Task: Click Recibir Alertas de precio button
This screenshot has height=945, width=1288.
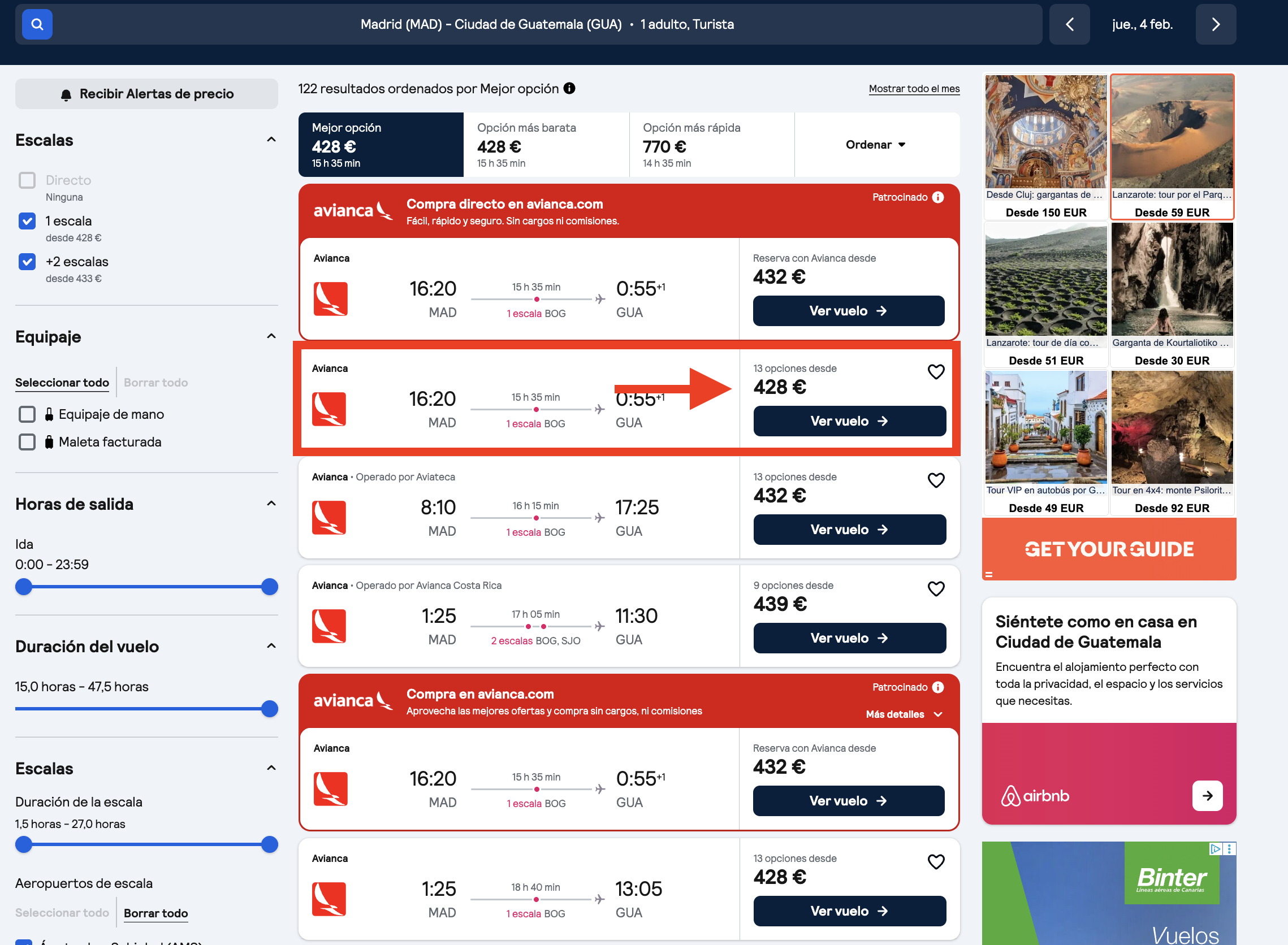Action: 146,94
